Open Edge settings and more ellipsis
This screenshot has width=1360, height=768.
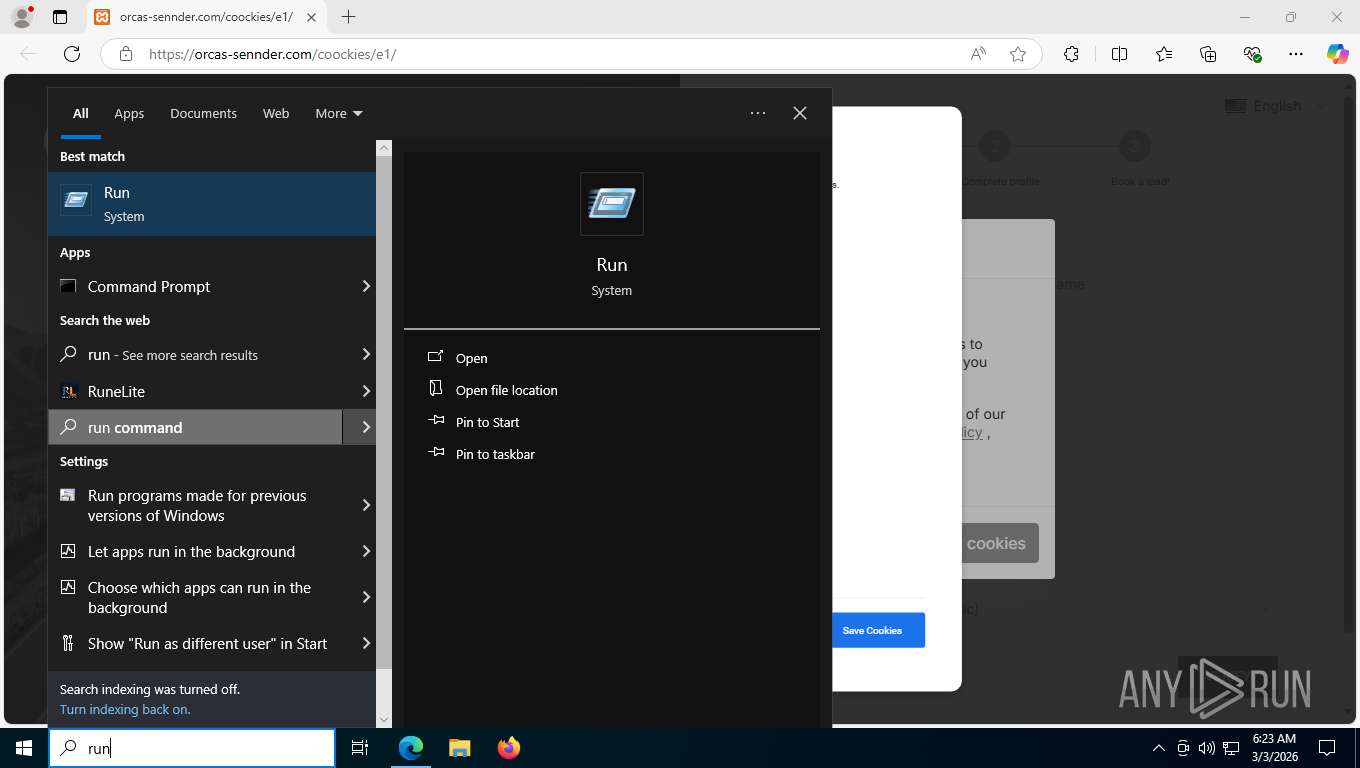click(1296, 54)
